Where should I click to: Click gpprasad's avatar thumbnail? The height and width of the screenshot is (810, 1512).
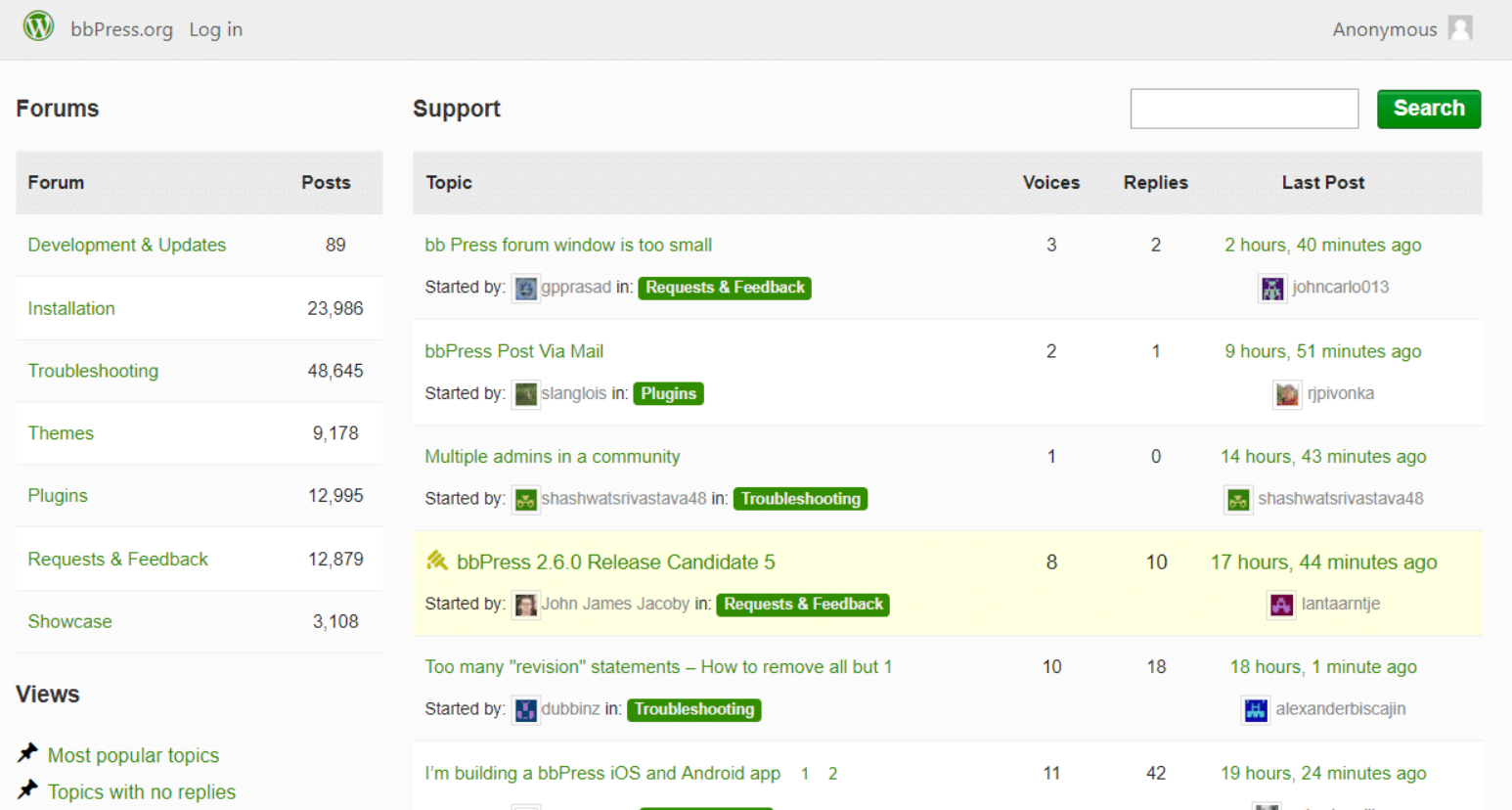[x=526, y=288]
